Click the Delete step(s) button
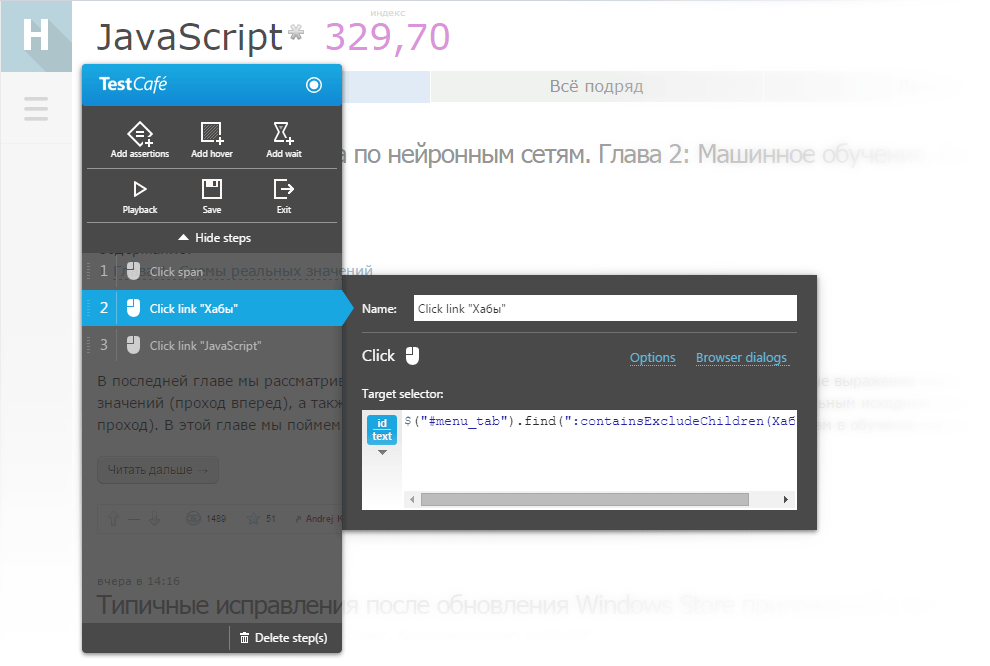The image size is (990, 666). coord(283,638)
